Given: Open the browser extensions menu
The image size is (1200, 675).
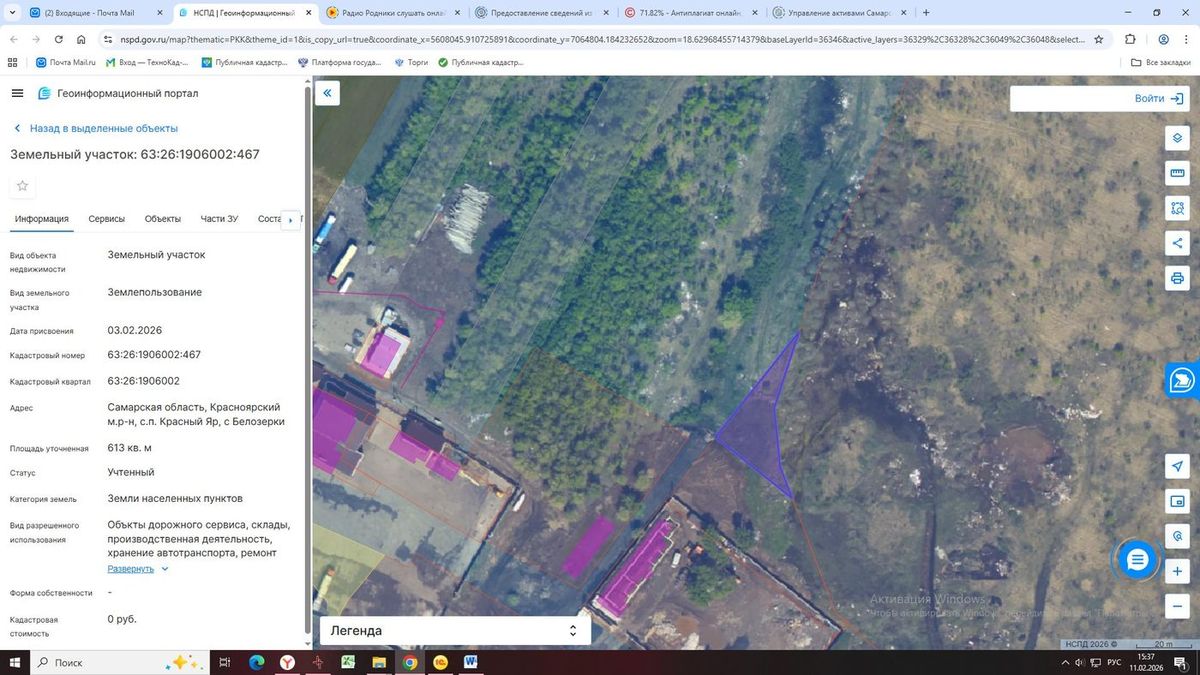Looking at the screenshot, I should pyautogui.click(x=1130, y=39).
